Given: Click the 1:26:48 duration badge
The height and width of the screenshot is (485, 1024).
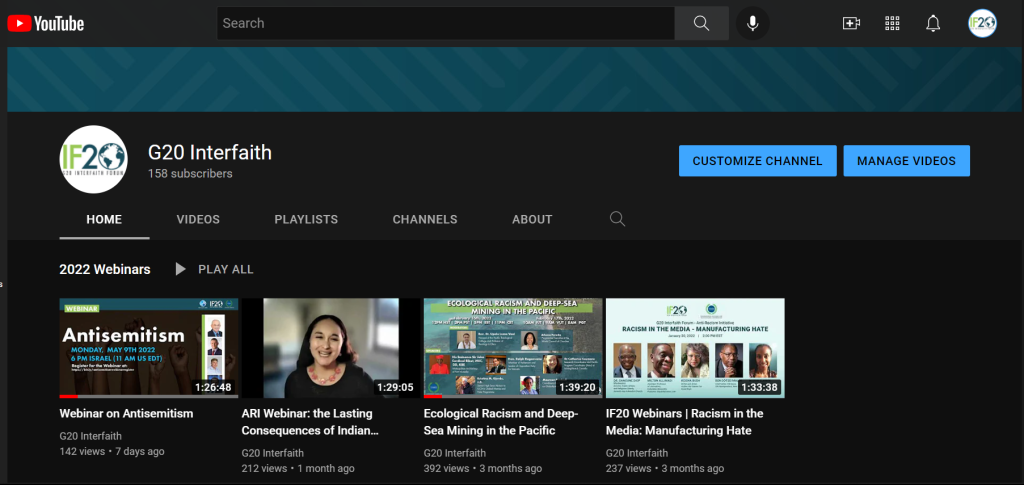Looking at the screenshot, I should [213, 387].
